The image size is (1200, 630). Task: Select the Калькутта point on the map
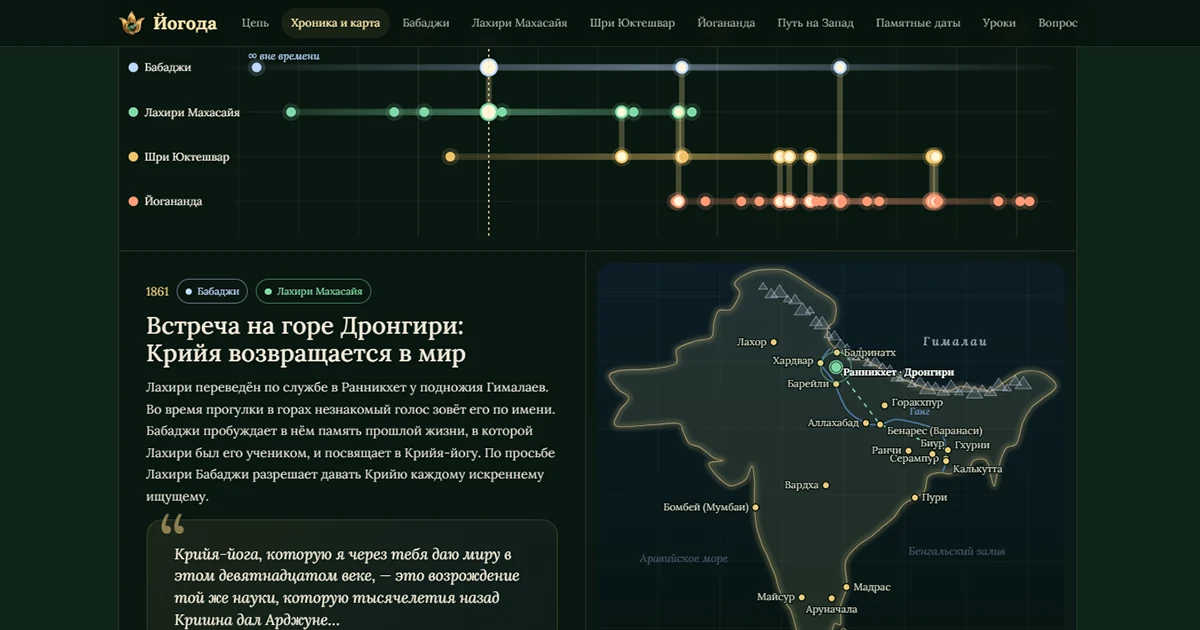pyautogui.click(x=946, y=463)
